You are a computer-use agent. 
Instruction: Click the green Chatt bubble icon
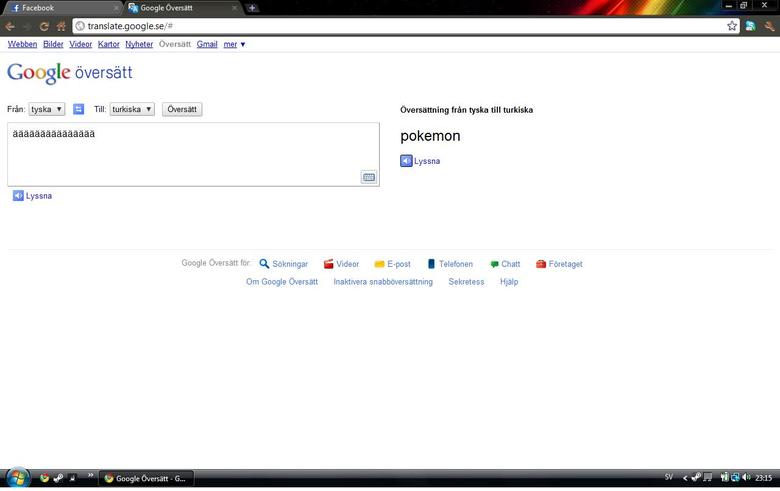[494, 264]
